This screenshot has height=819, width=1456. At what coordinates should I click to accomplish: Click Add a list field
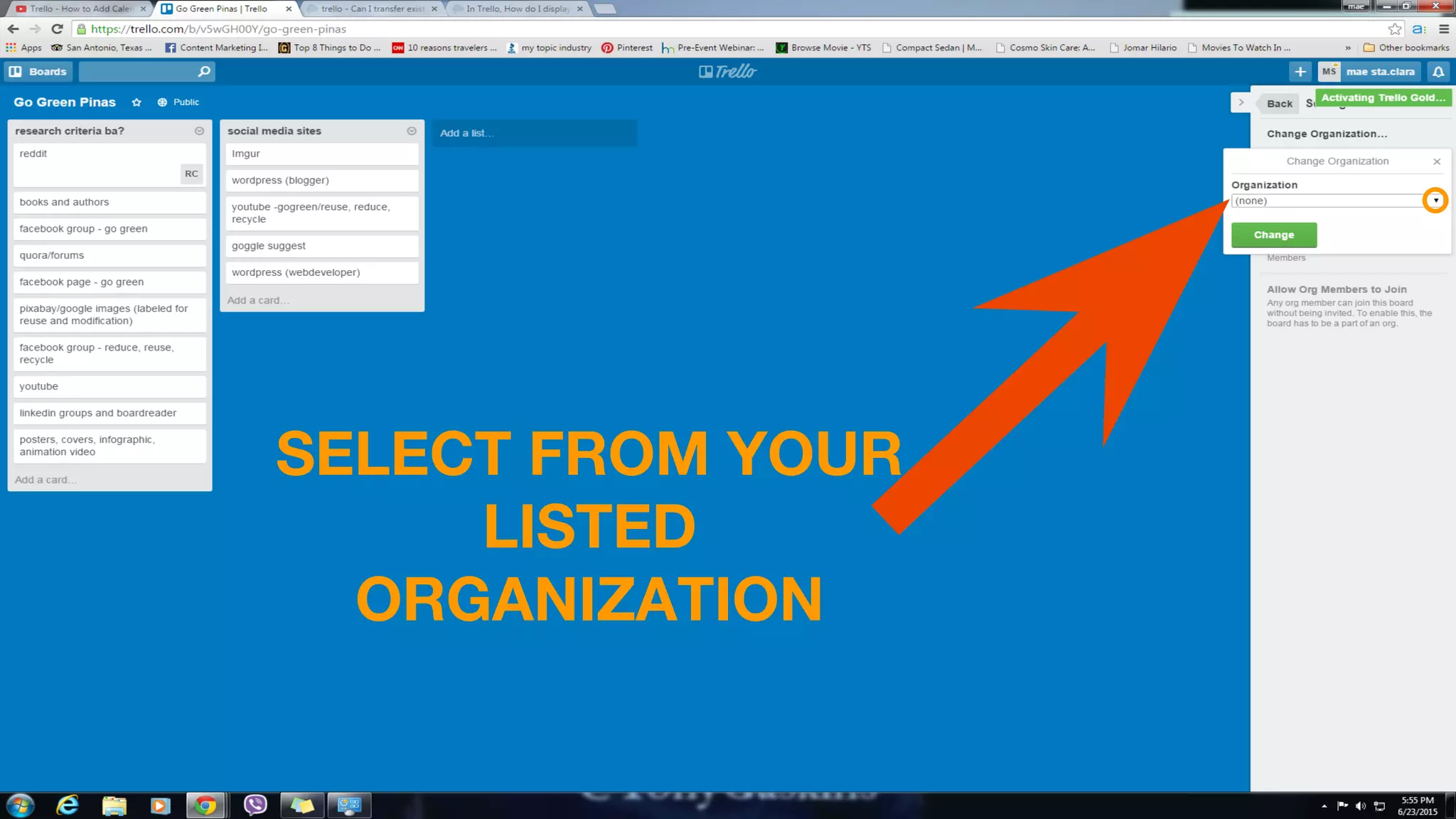(x=535, y=133)
